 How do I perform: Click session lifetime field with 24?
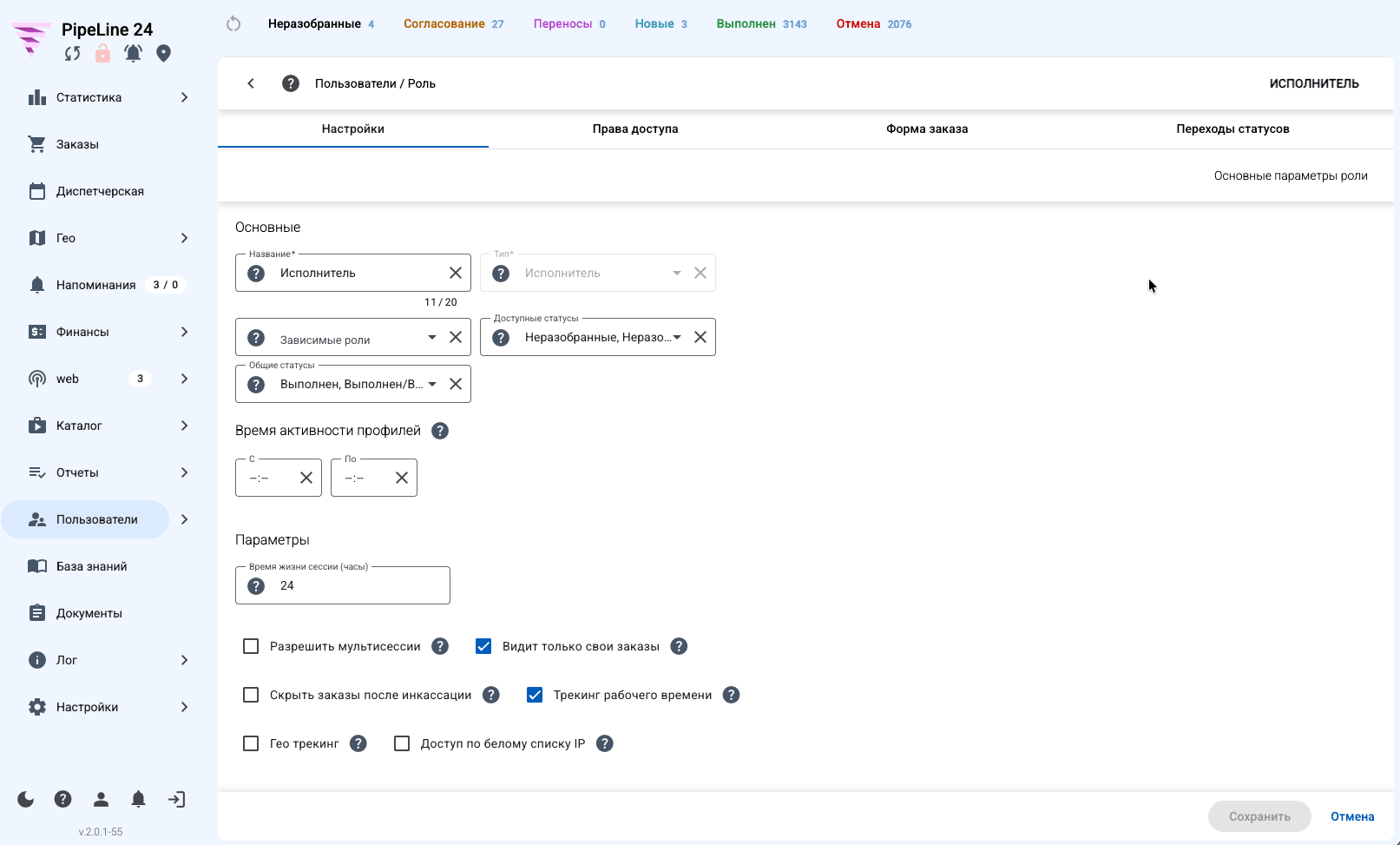pyautogui.click(x=343, y=585)
